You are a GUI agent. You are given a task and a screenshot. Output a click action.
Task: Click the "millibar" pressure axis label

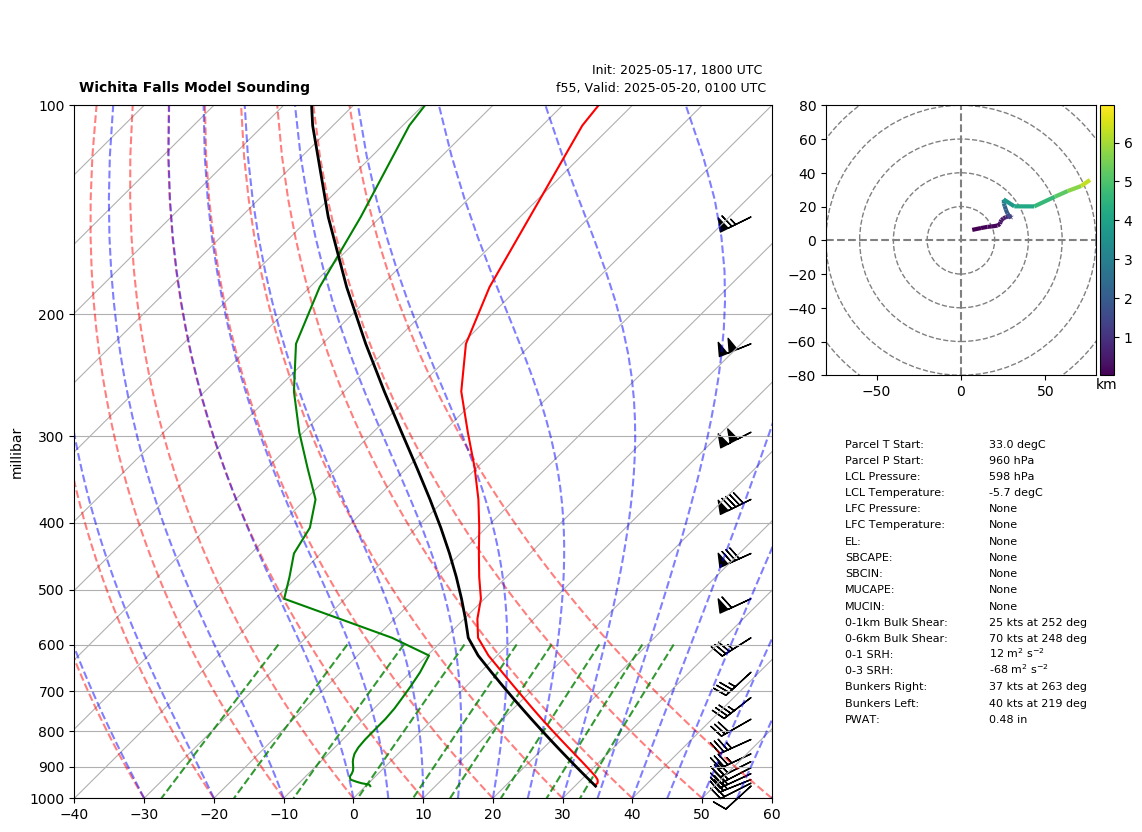coord(17,454)
